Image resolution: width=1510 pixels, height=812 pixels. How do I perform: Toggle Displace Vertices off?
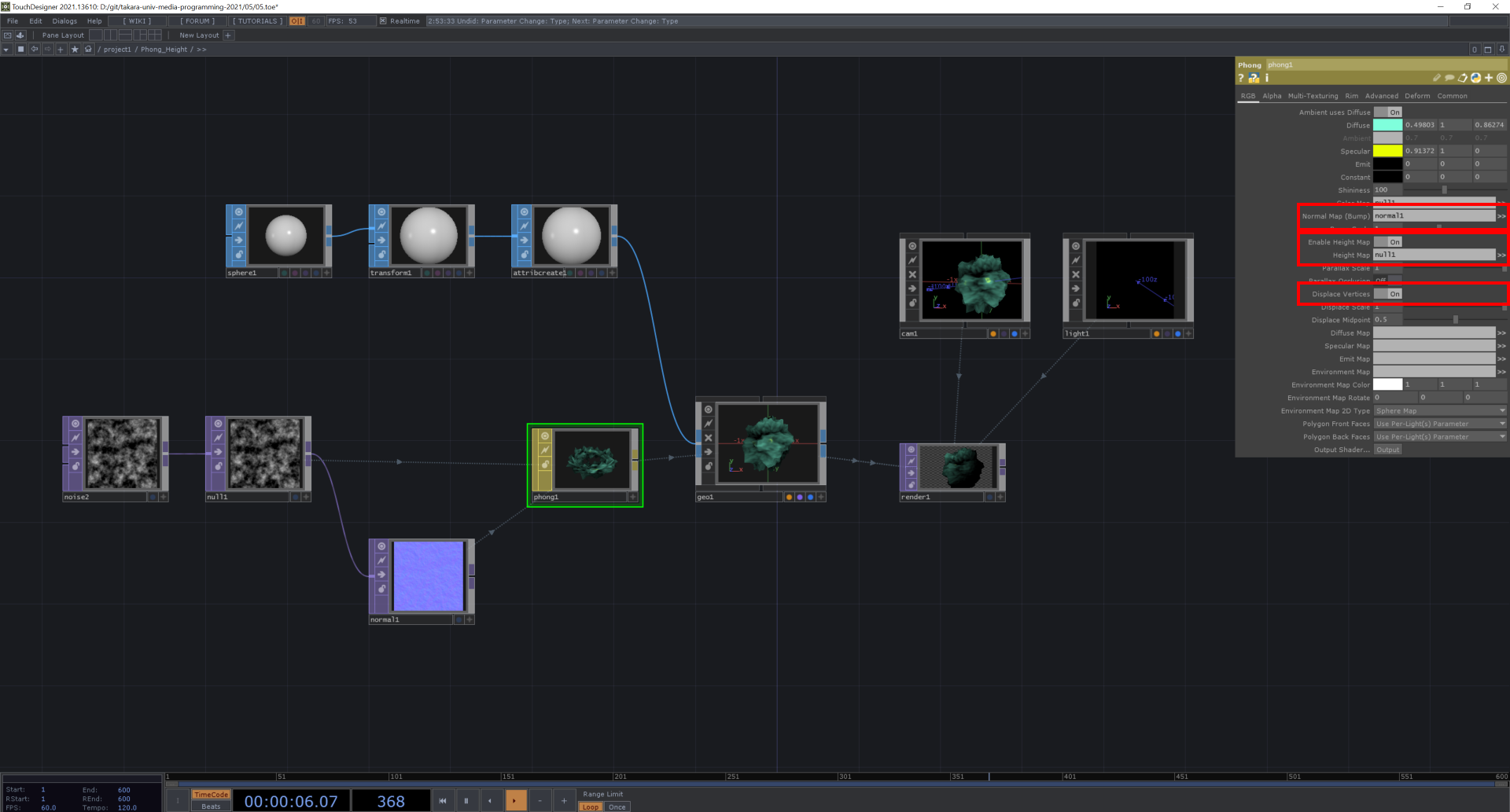coord(1389,293)
